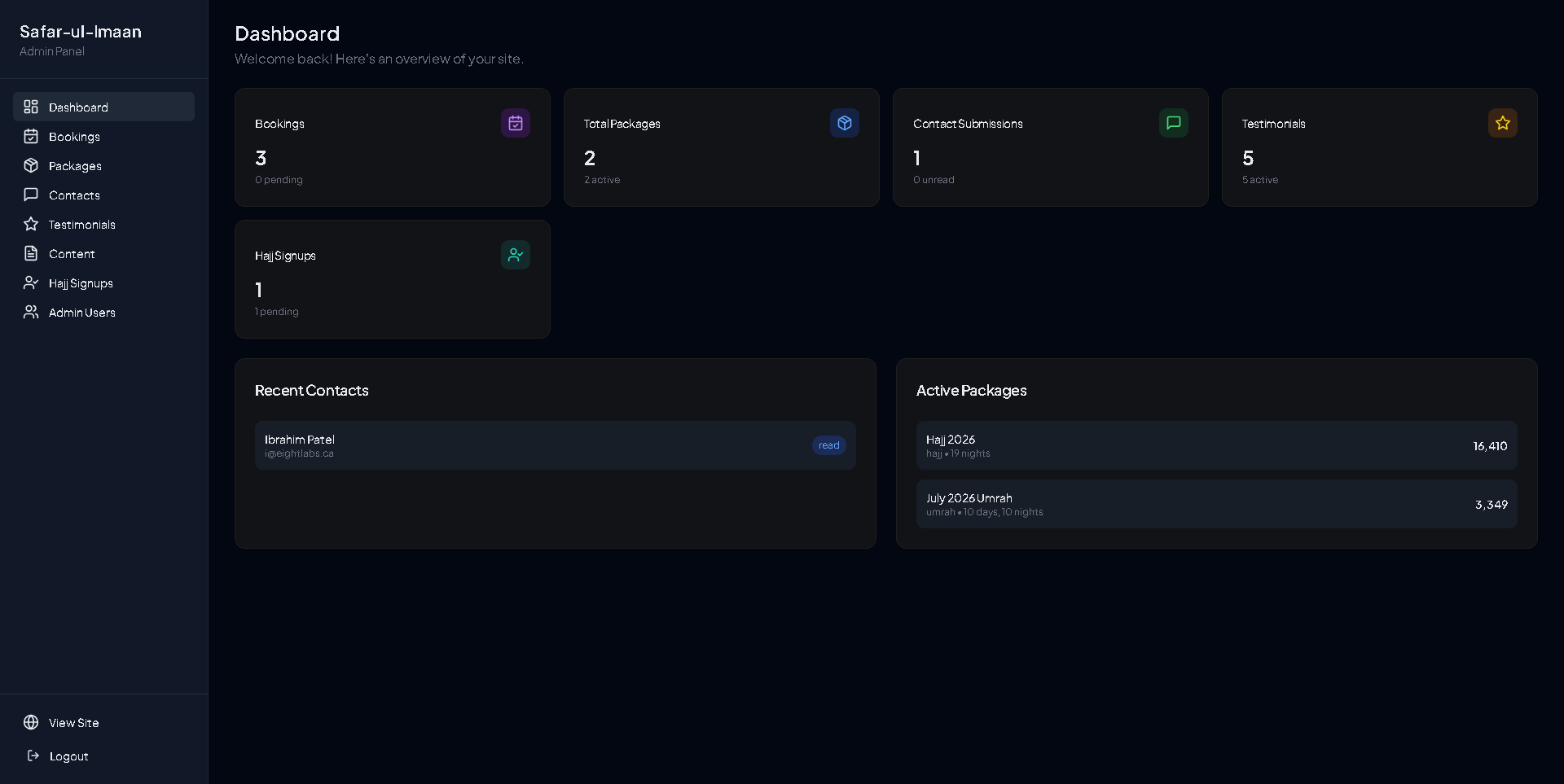Click the Packages cube icon in sidebar
The image size is (1564, 784).
click(x=30, y=165)
